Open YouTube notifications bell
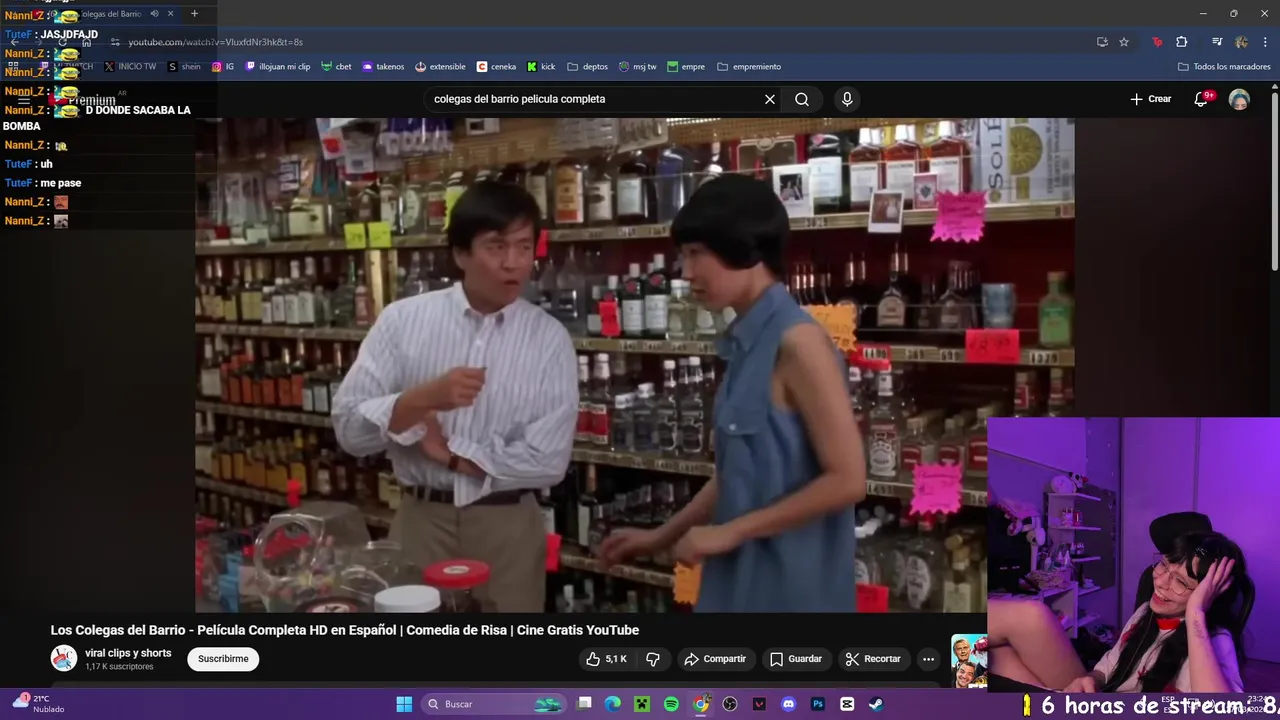This screenshot has height=720, width=1280. click(1203, 99)
